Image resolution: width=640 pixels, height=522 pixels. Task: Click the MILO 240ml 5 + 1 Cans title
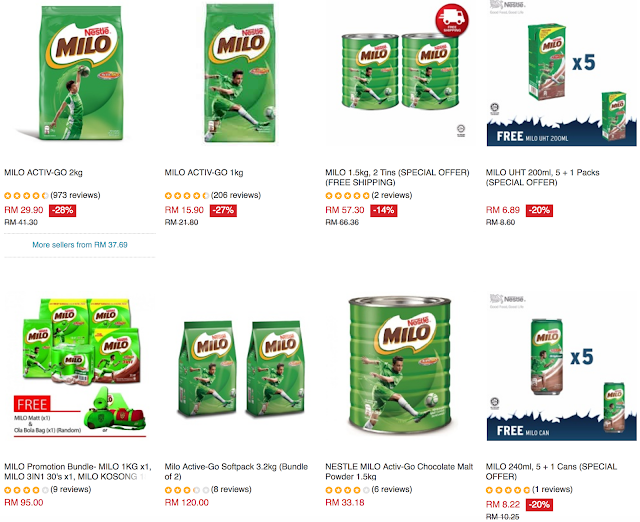click(551, 471)
